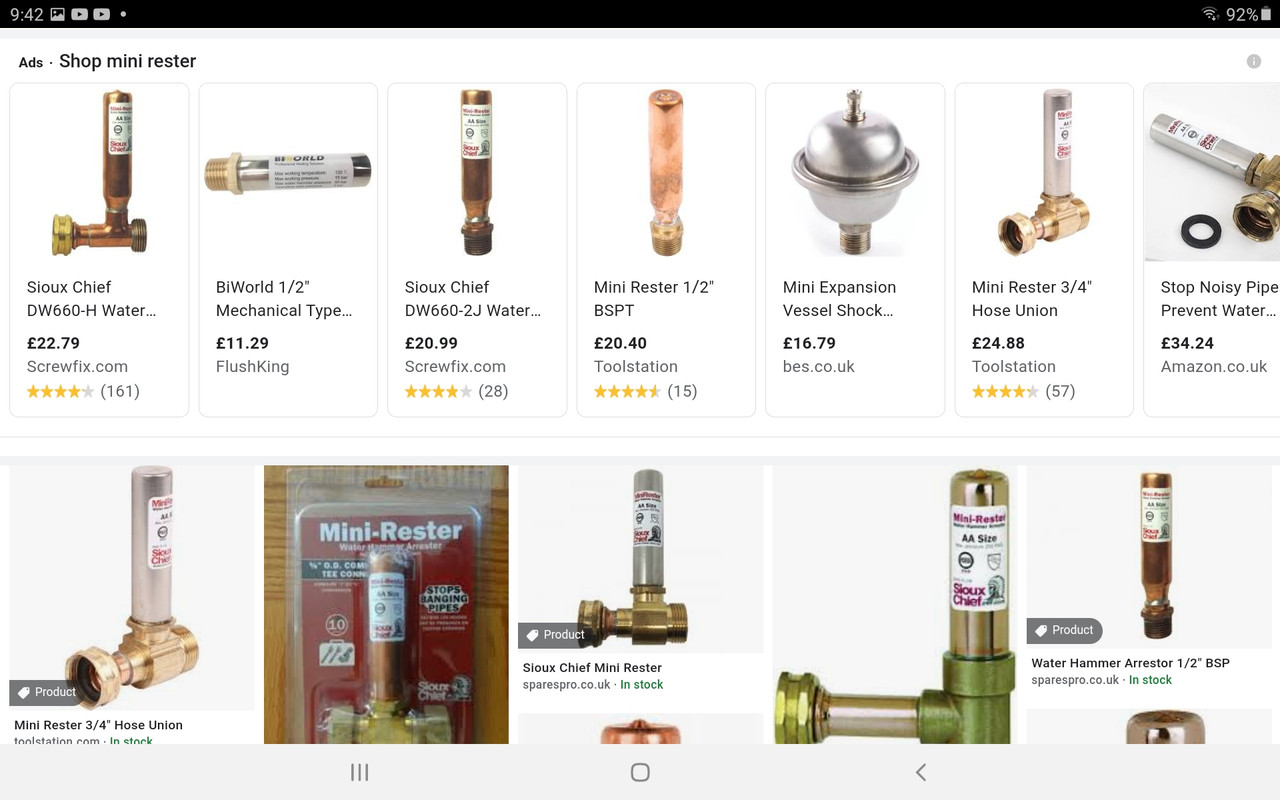Image resolution: width=1280 pixels, height=800 pixels.
Task: Open the Wi-Fi status icon
Action: (x=1211, y=14)
